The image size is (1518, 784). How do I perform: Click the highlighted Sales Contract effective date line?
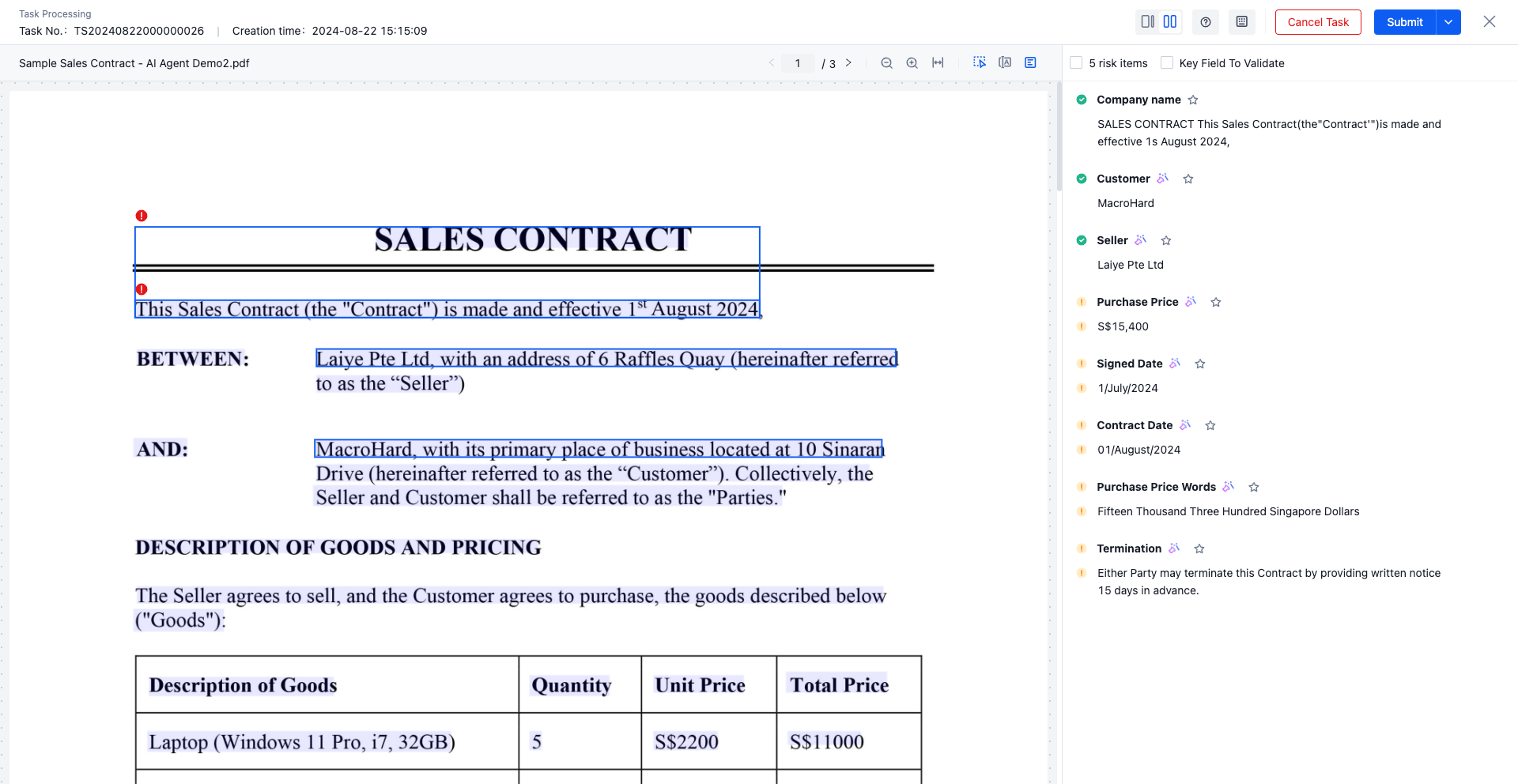pyautogui.click(x=447, y=309)
